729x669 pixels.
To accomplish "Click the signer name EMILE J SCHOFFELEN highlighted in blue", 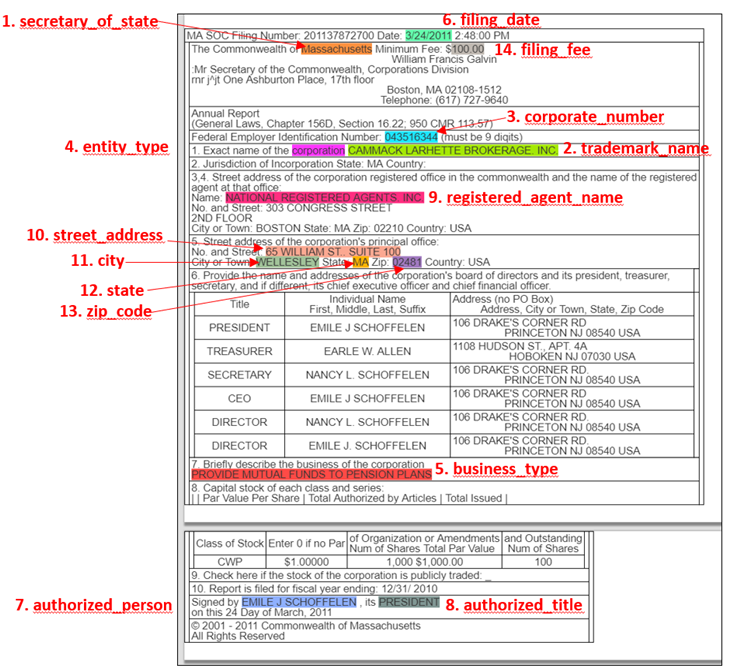I will click(x=299, y=602).
